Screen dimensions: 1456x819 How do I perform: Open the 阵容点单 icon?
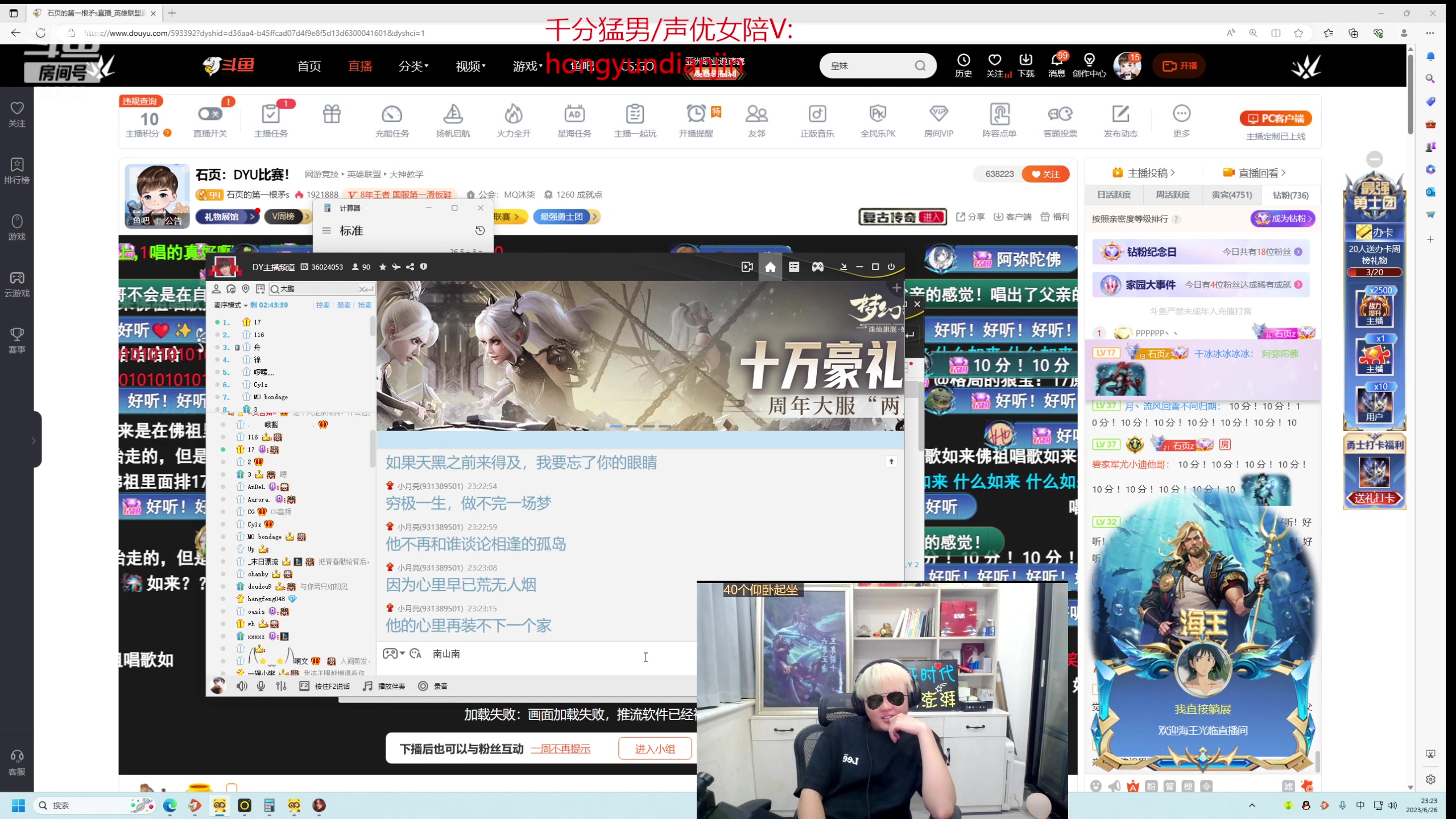[x=999, y=114]
